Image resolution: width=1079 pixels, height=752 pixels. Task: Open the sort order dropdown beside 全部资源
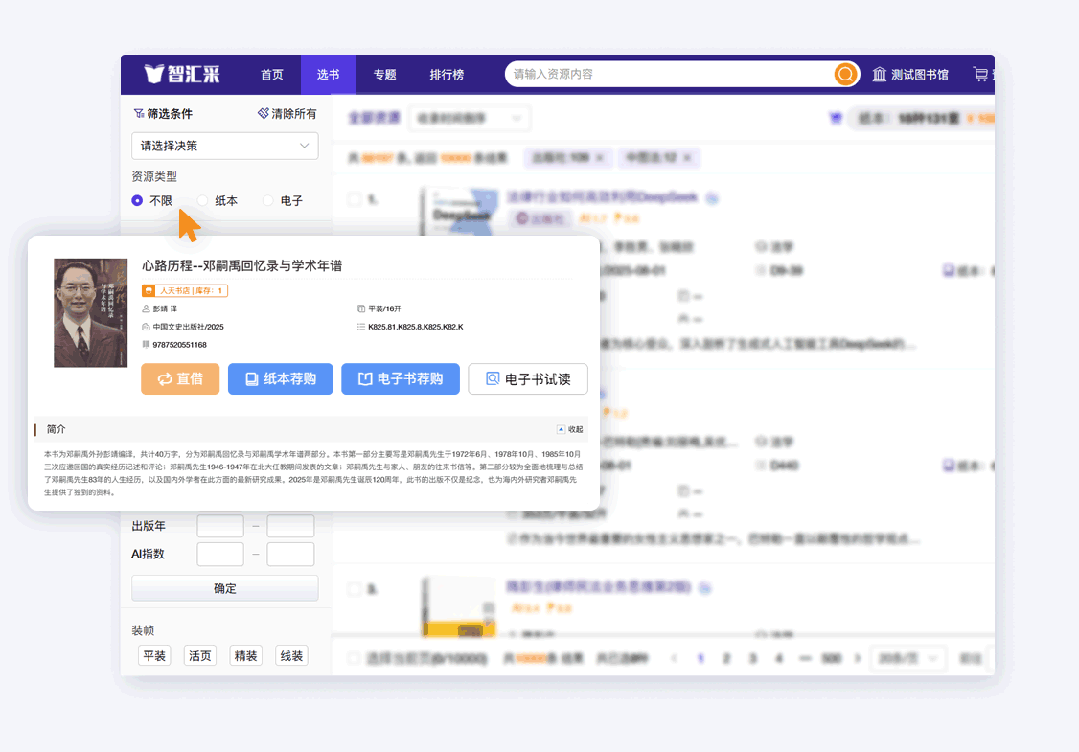pos(469,118)
